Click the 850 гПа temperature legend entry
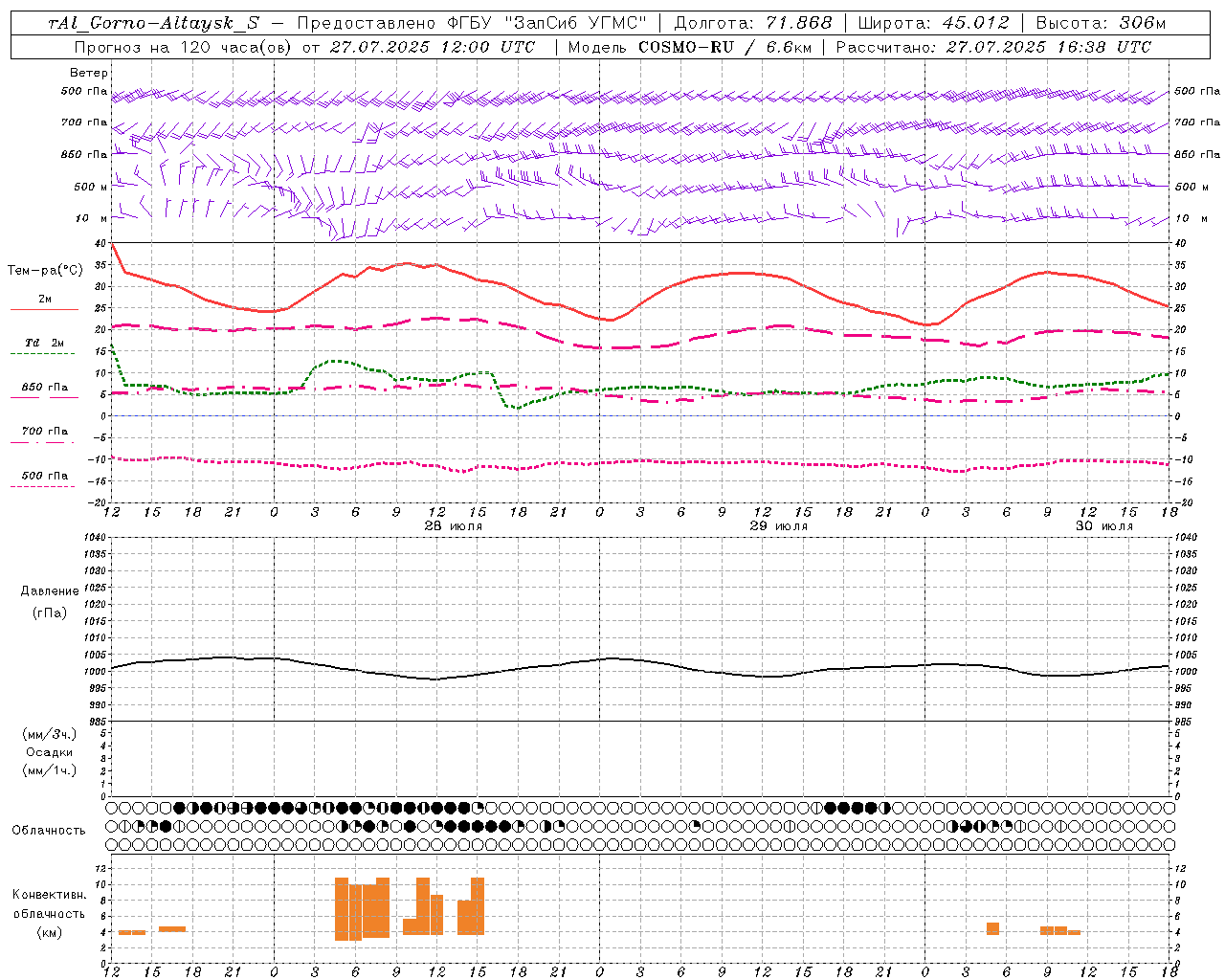Viewport: 1225px width, 980px height. pyautogui.click(x=45, y=388)
